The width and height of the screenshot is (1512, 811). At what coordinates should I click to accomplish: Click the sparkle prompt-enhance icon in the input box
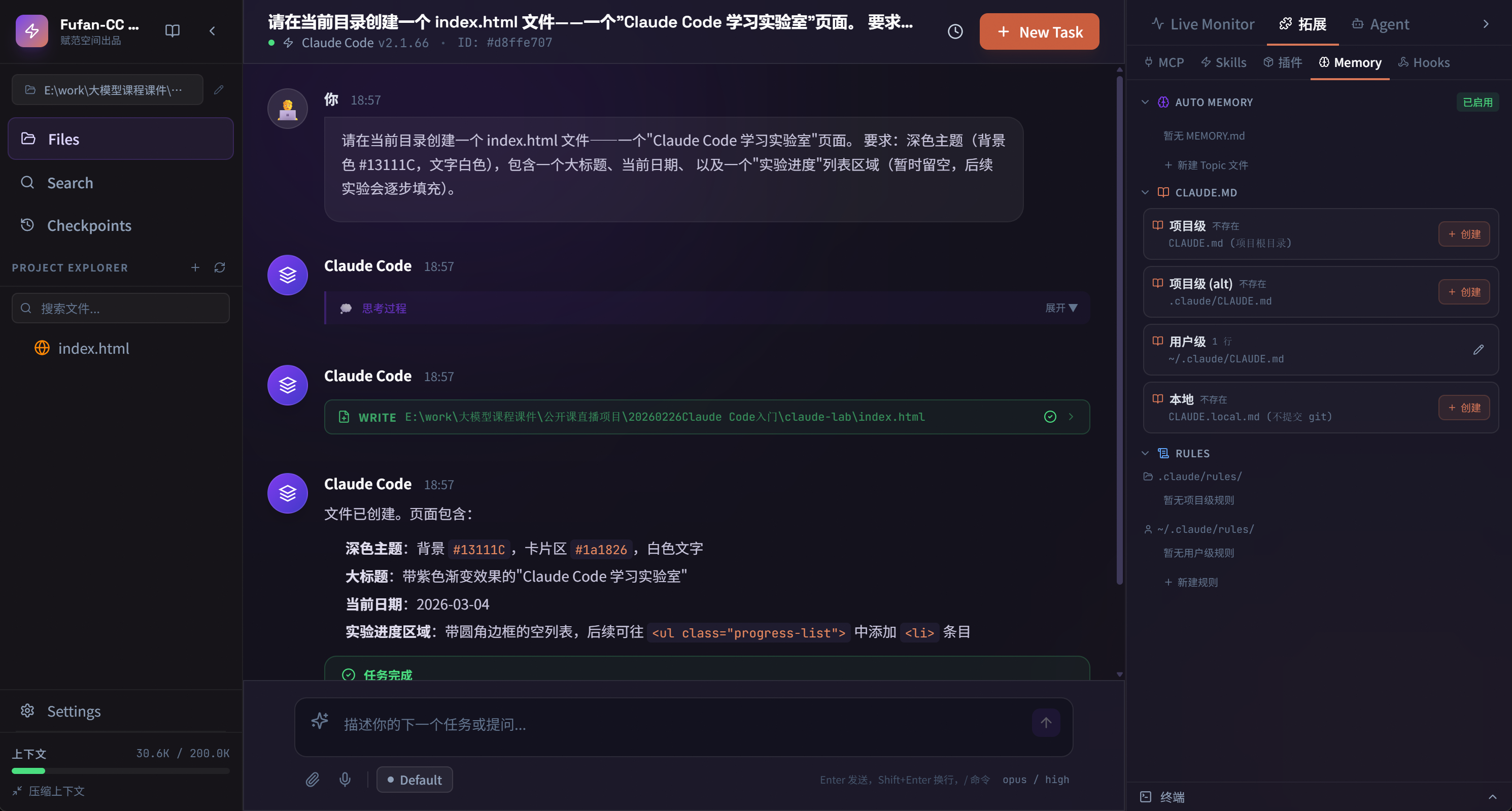coord(320,721)
